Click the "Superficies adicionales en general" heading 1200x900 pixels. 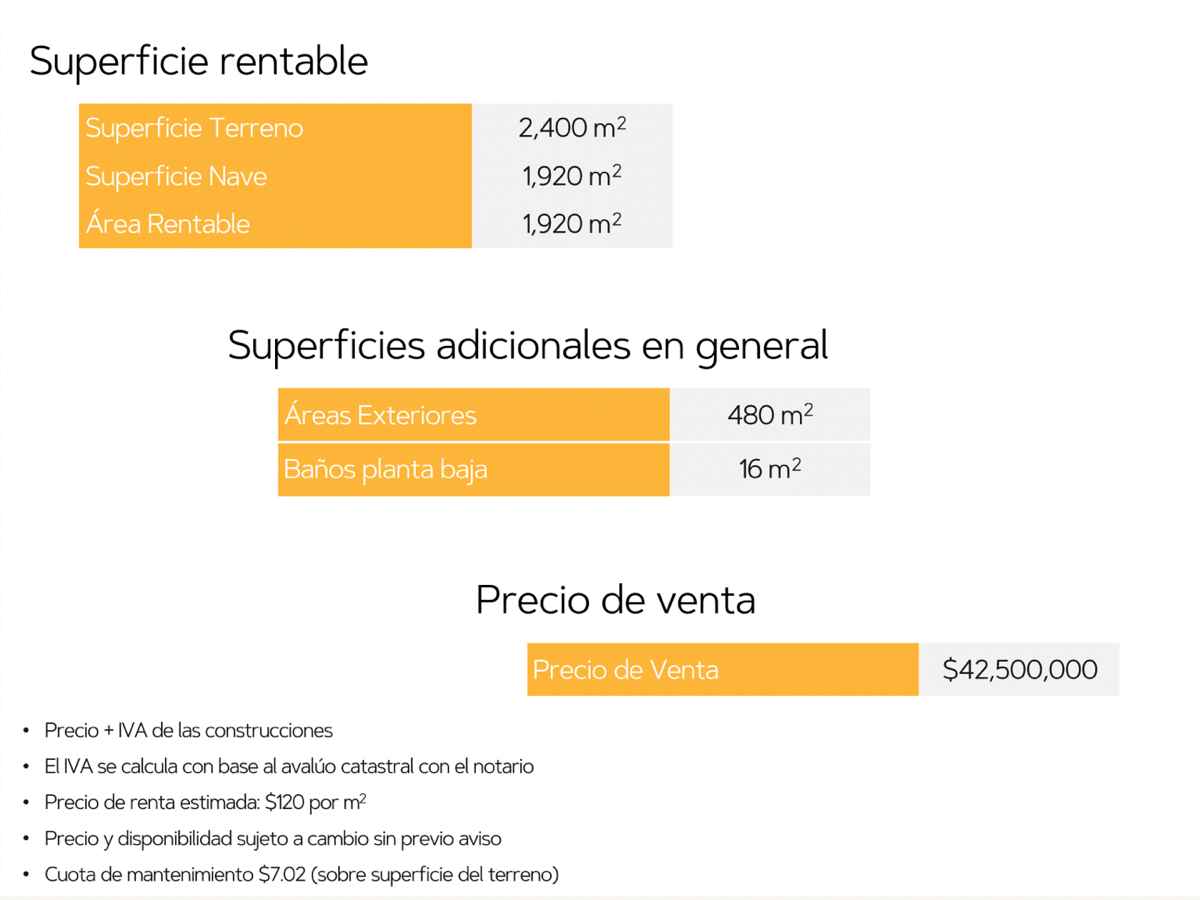[527, 345]
